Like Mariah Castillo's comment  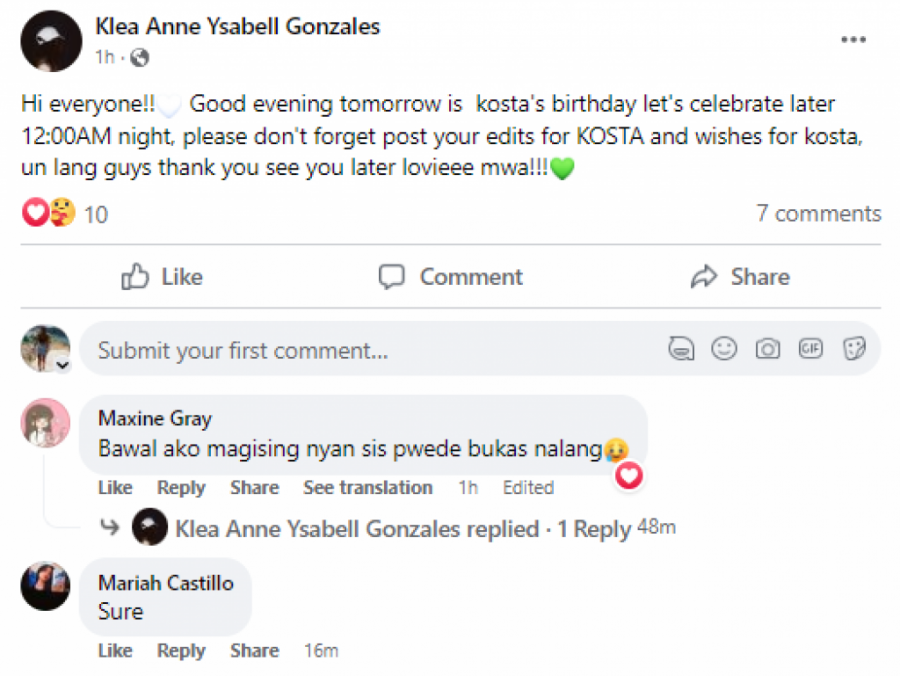pyautogui.click(x=115, y=651)
